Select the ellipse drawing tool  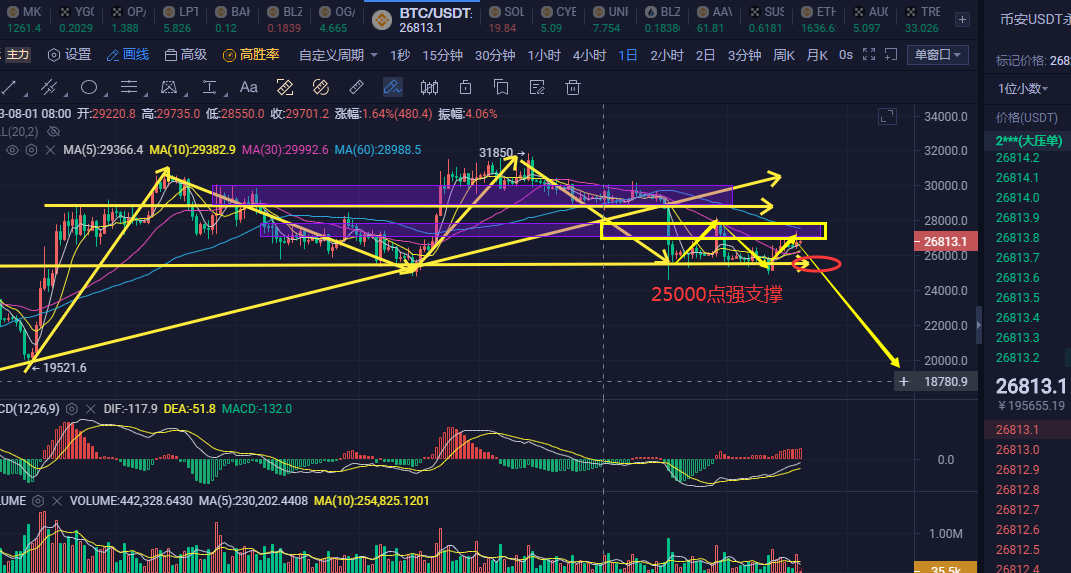tap(89, 87)
